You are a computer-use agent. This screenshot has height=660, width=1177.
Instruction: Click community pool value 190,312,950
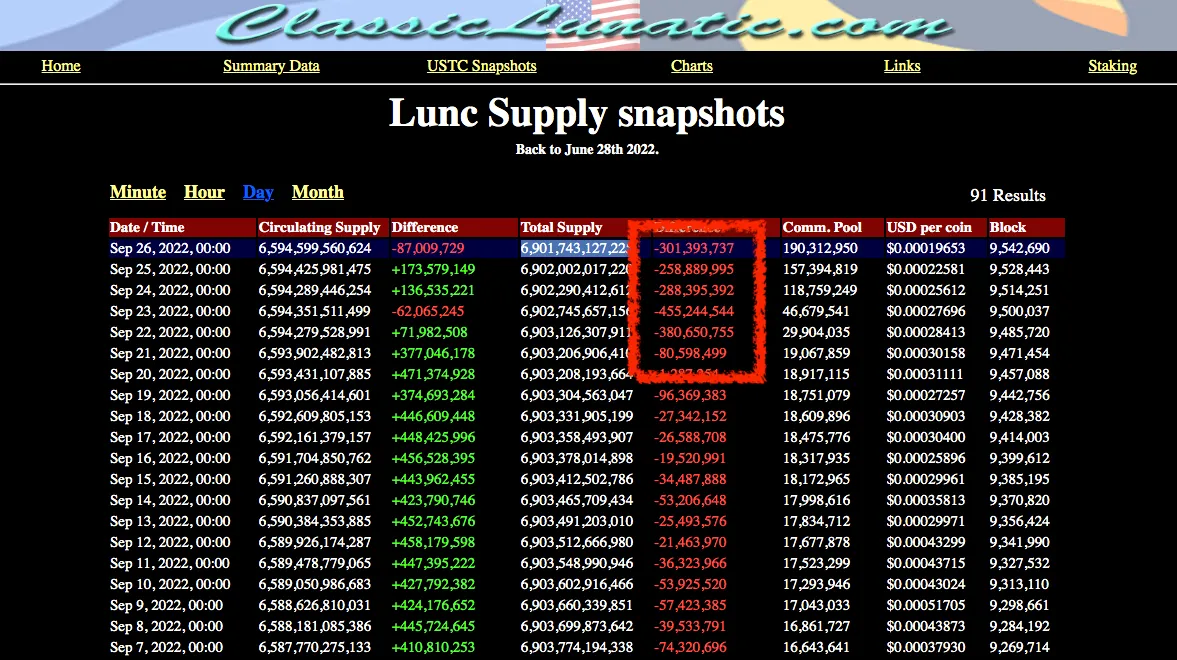coord(820,249)
